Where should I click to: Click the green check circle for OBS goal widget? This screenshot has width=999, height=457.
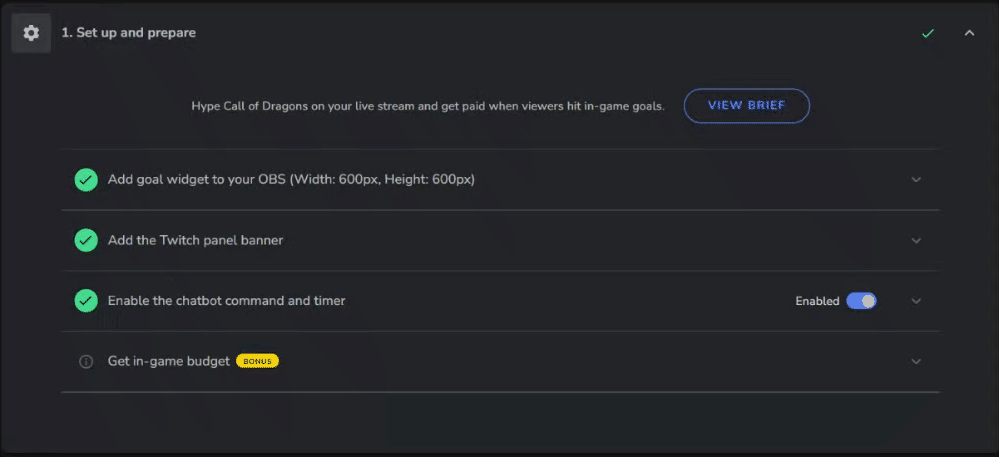pos(86,180)
